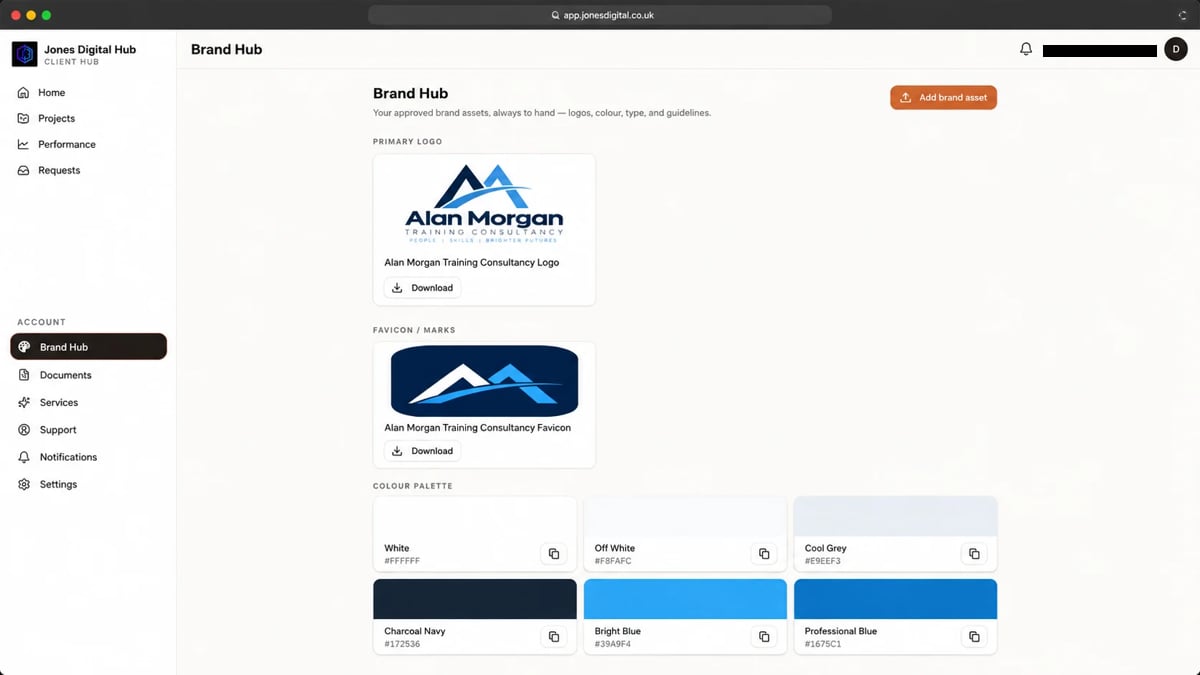Click the Home house icon in sidebar
The height and width of the screenshot is (675, 1200).
pos(24,92)
